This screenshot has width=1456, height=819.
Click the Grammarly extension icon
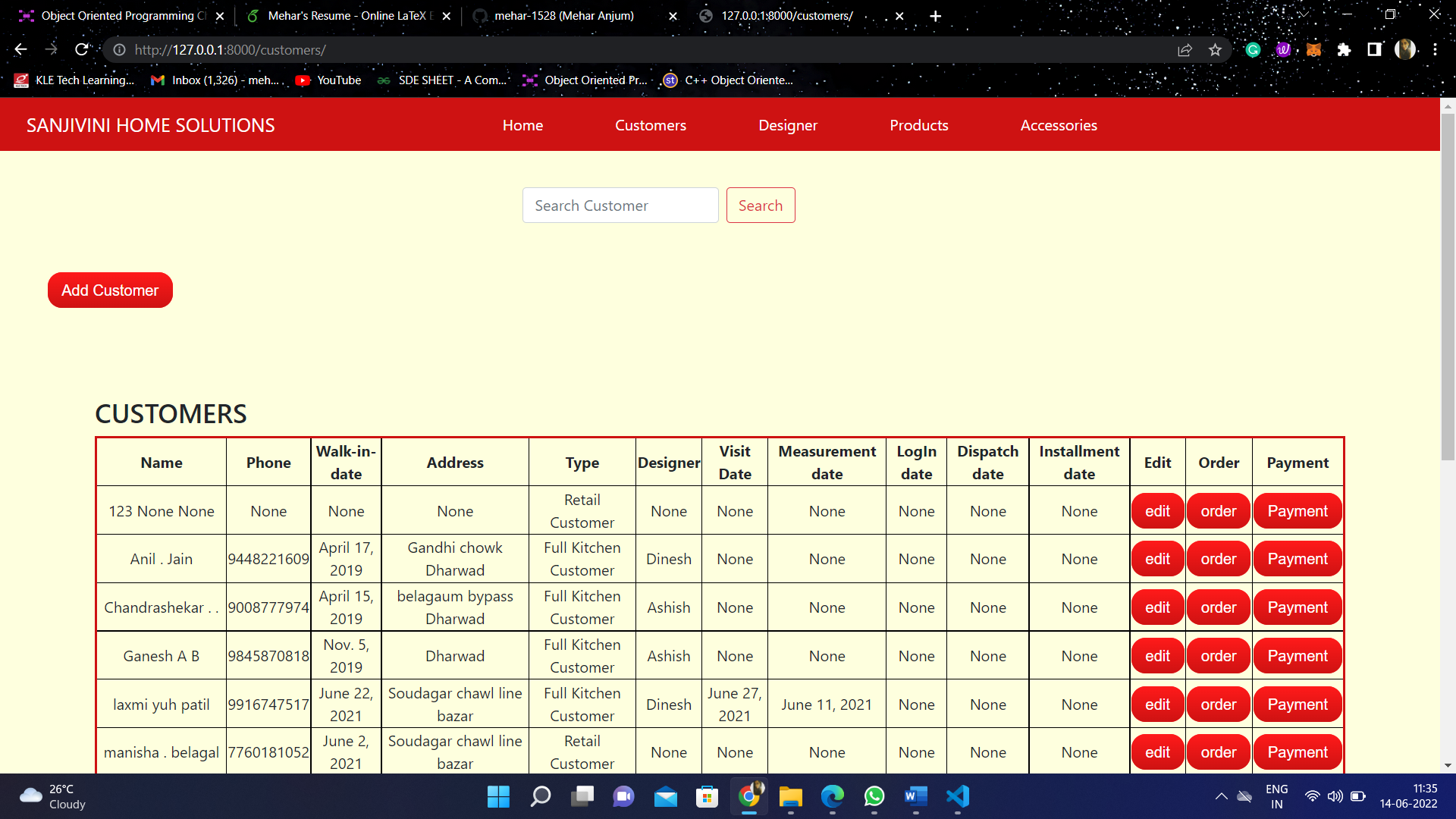coord(1253,49)
